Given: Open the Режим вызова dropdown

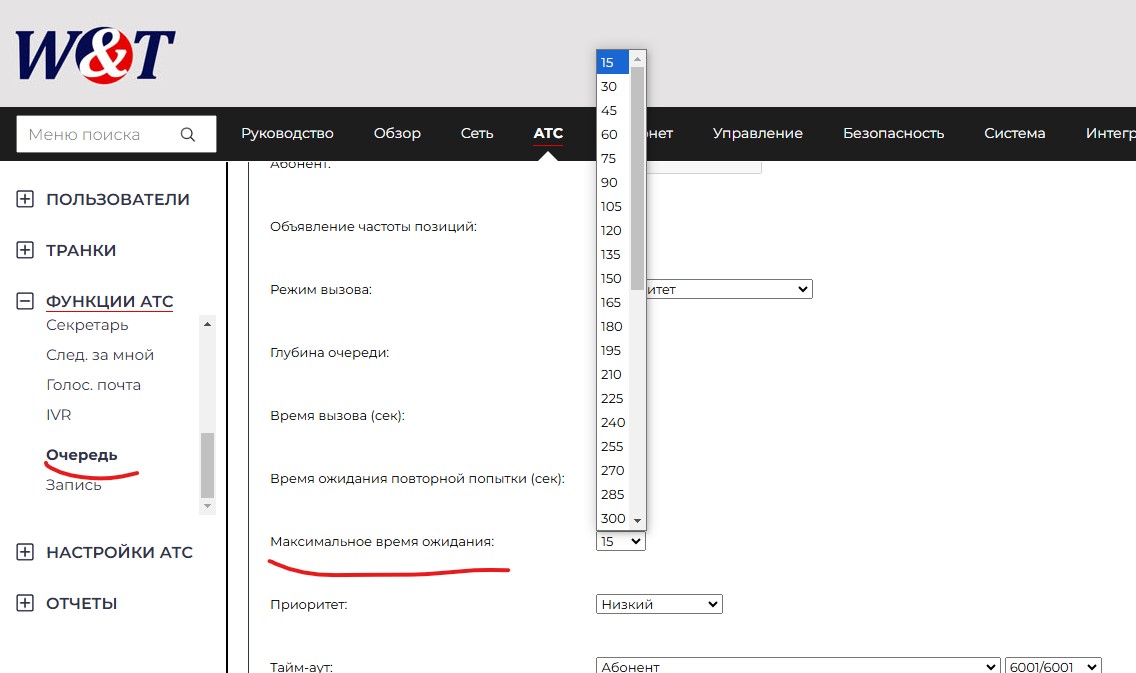Looking at the screenshot, I should pos(728,289).
